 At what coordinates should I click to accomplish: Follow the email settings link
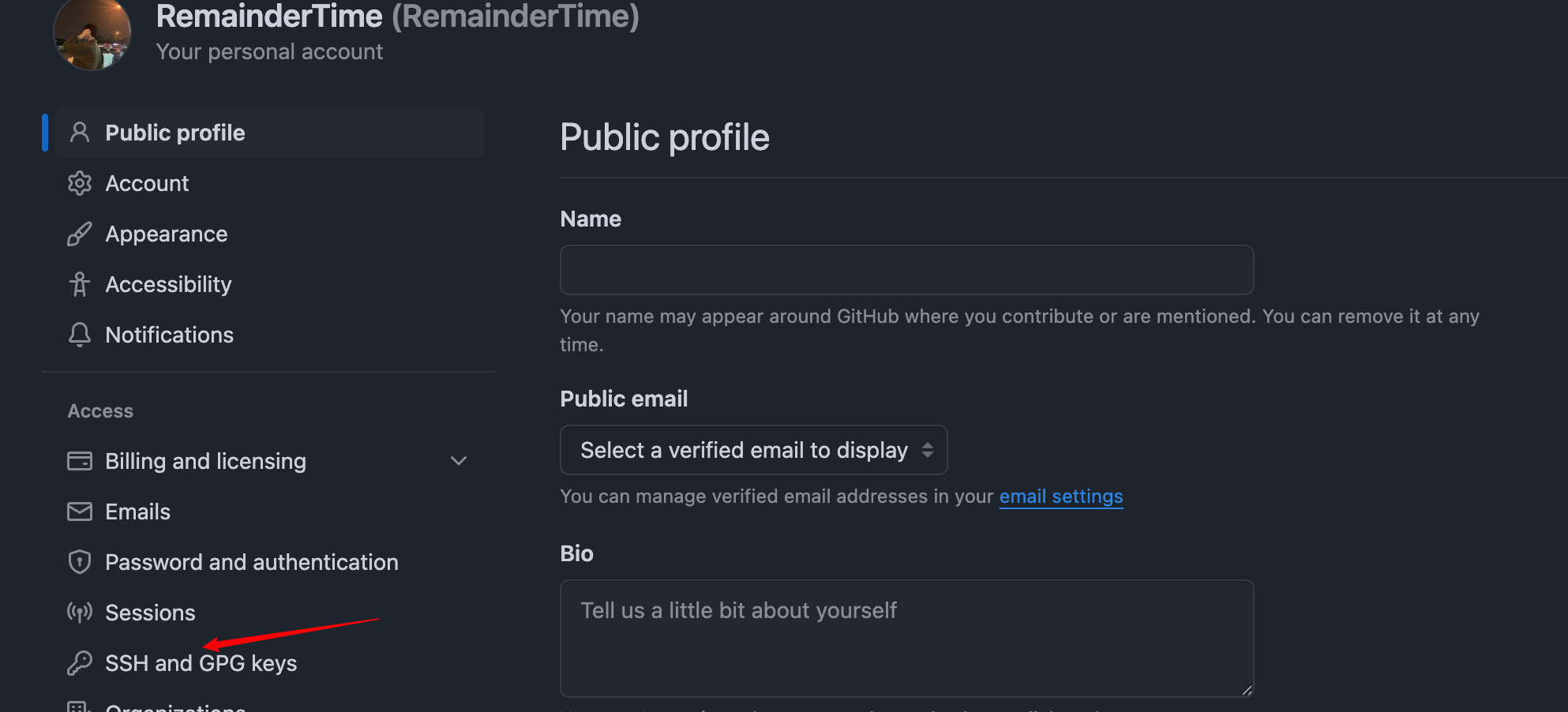pyautogui.click(x=1060, y=497)
